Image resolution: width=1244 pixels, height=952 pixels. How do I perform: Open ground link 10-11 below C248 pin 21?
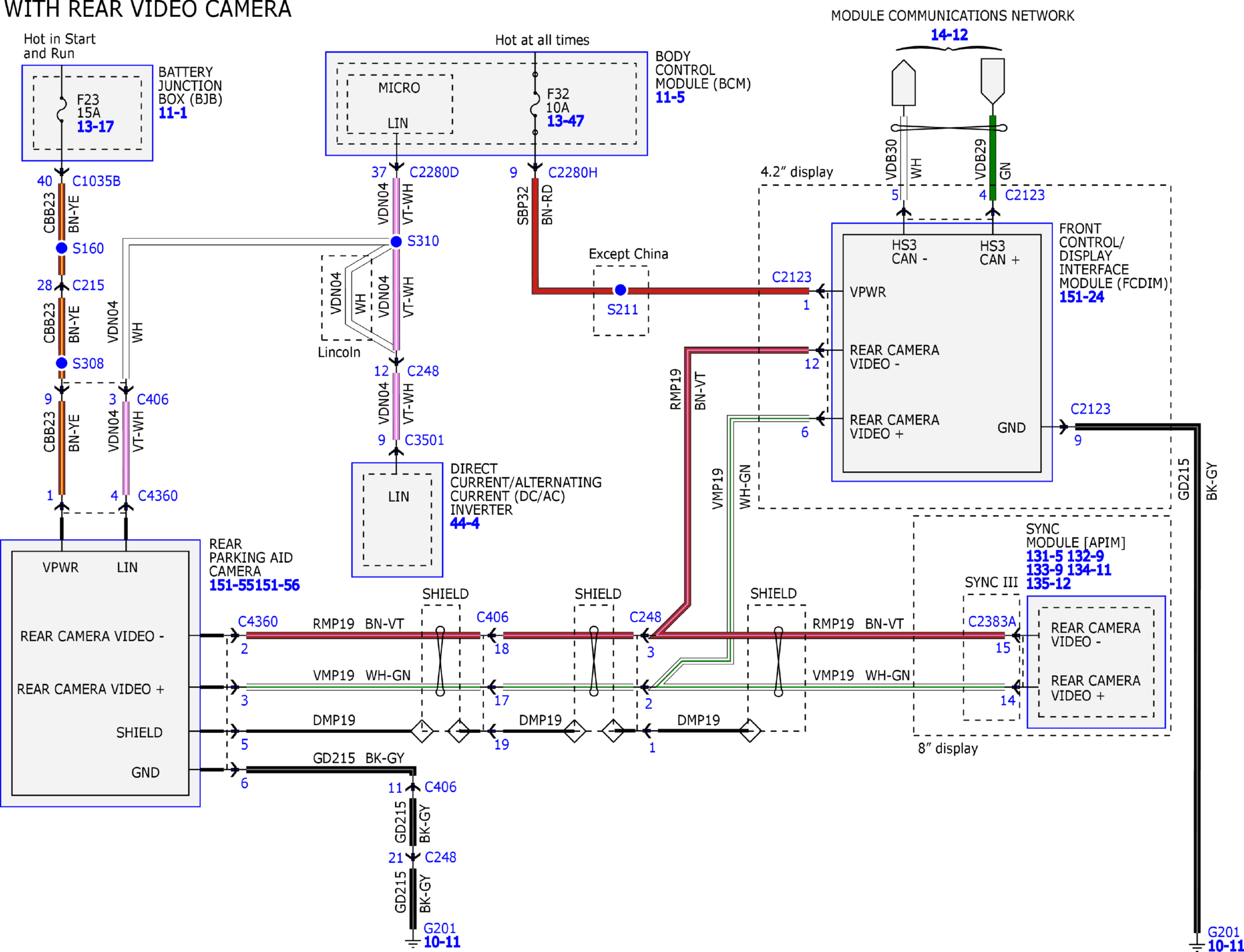click(x=442, y=941)
